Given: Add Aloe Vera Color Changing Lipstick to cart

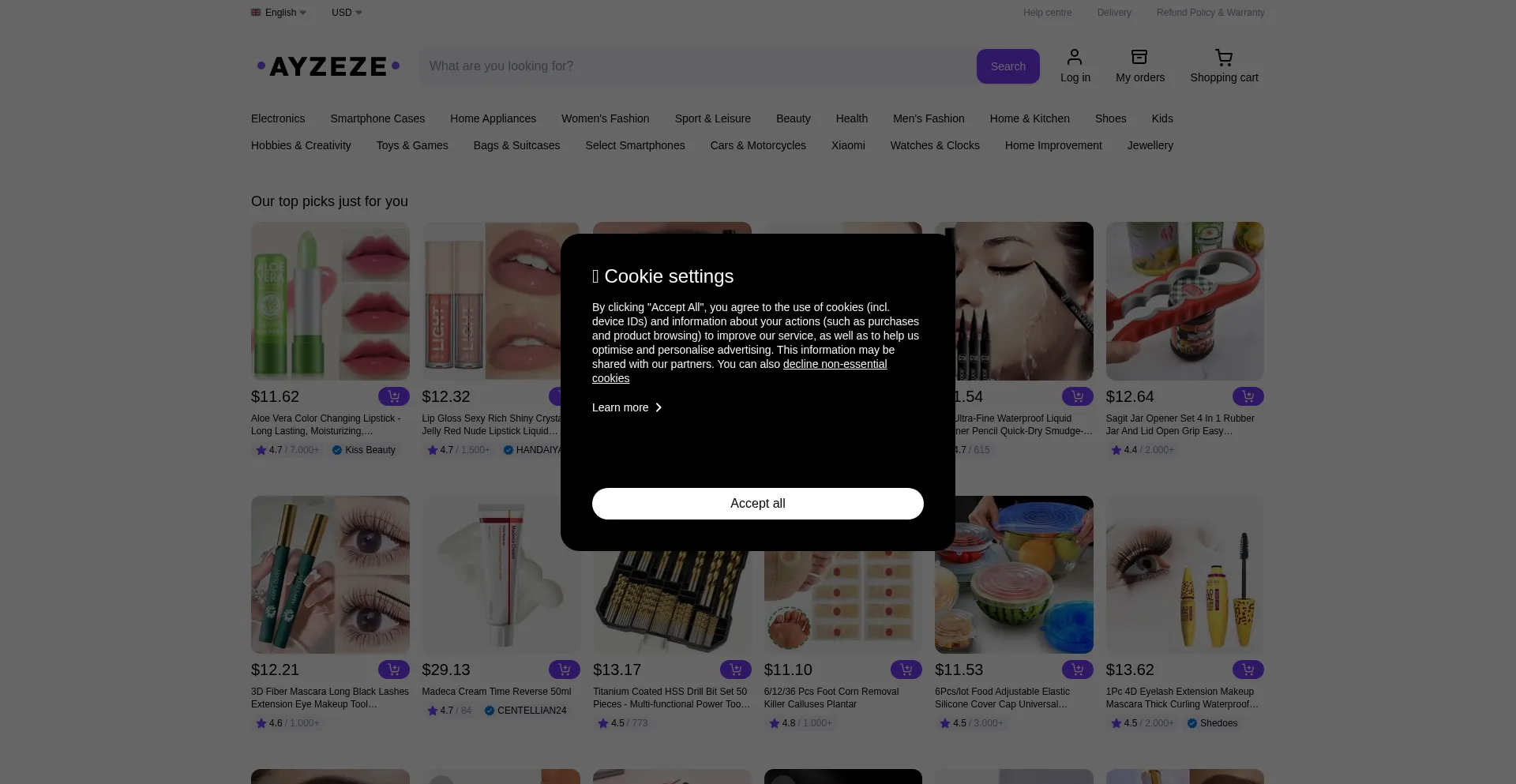Looking at the screenshot, I should (394, 396).
